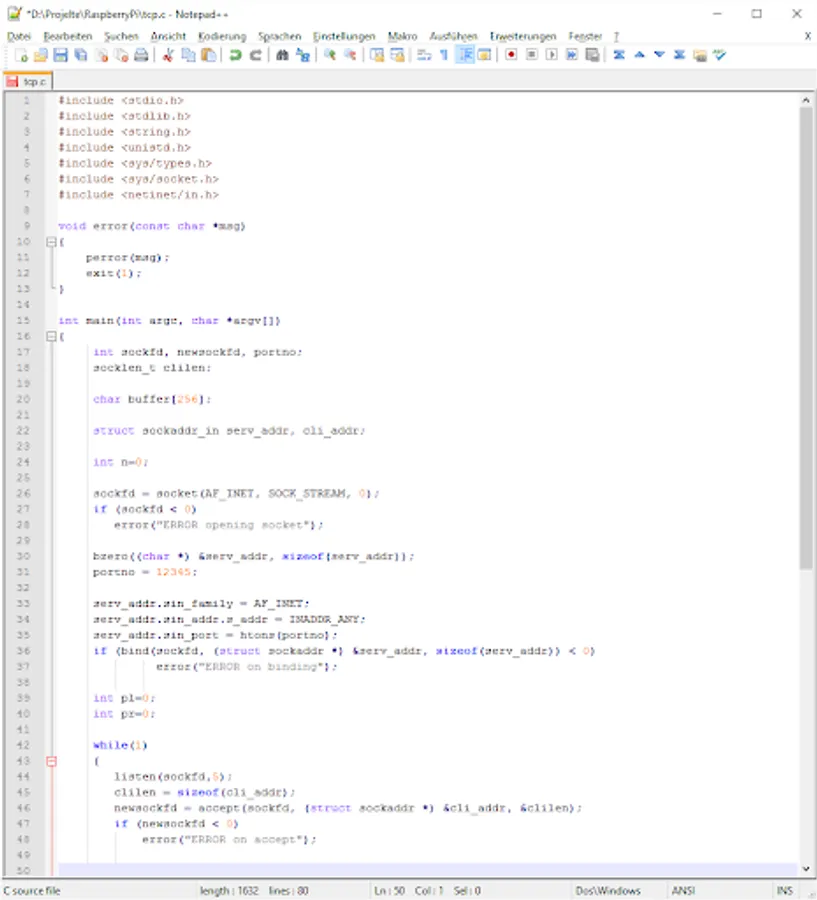Copy selection with the Copy toolbar icon
This screenshot has width=817, height=900.
pyautogui.click(x=188, y=55)
